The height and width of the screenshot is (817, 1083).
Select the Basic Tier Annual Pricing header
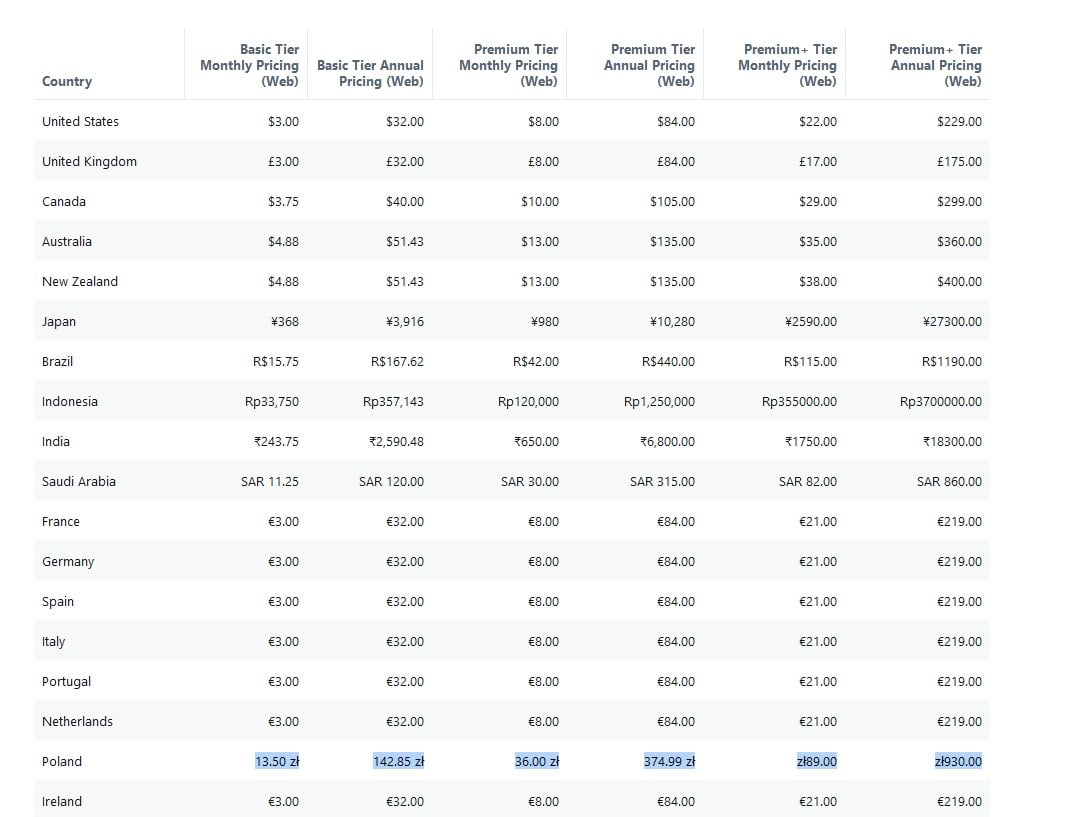370,73
